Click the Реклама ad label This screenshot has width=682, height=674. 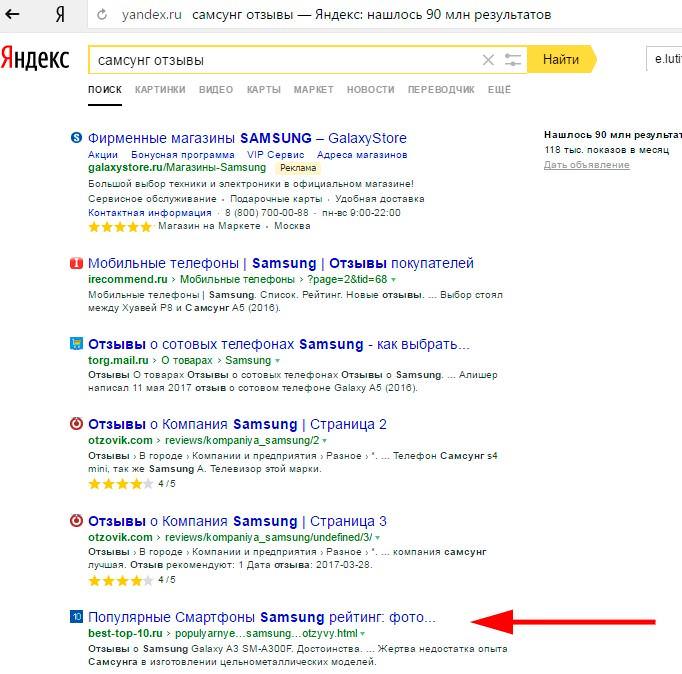coord(298,168)
